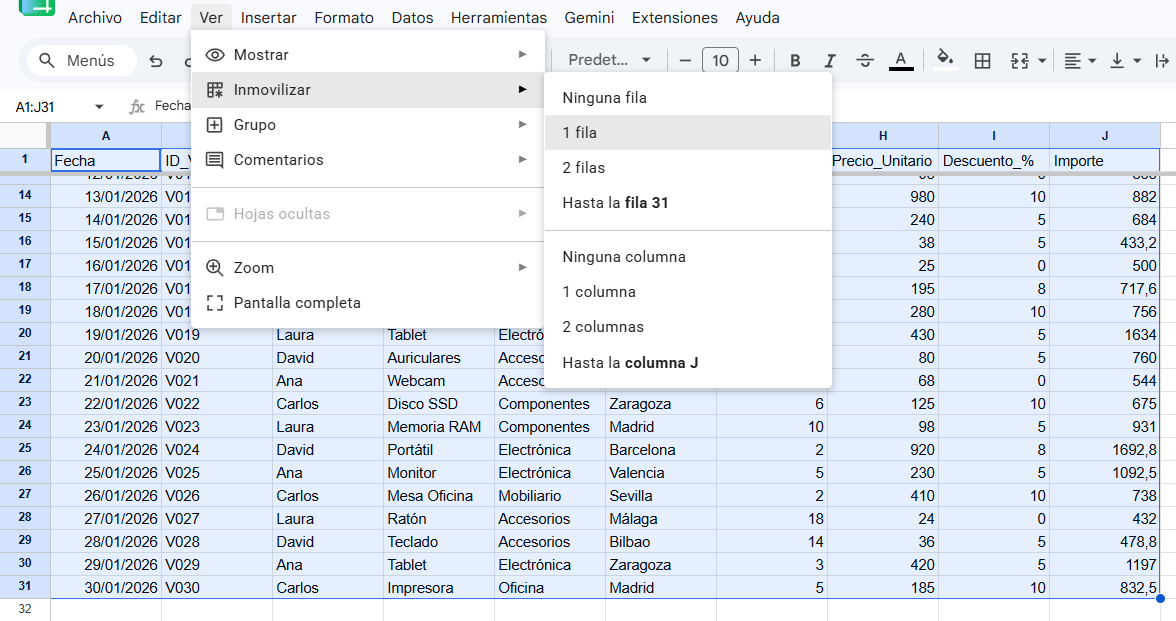
Task: Select row 31 header
Action: click(25, 586)
